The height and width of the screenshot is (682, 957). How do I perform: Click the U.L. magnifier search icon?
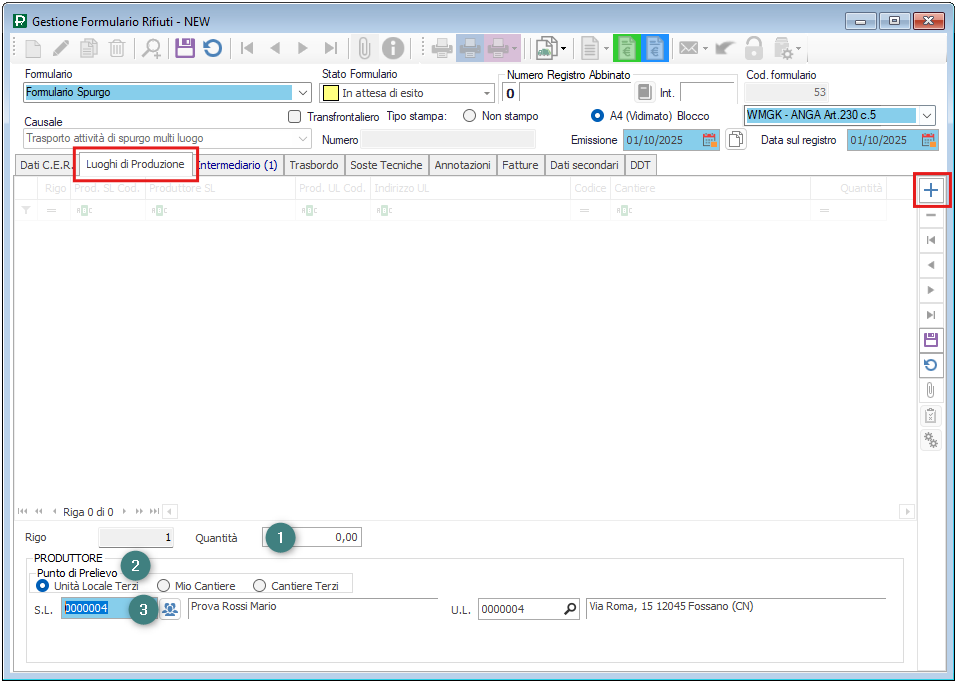click(x=570, y=609)
